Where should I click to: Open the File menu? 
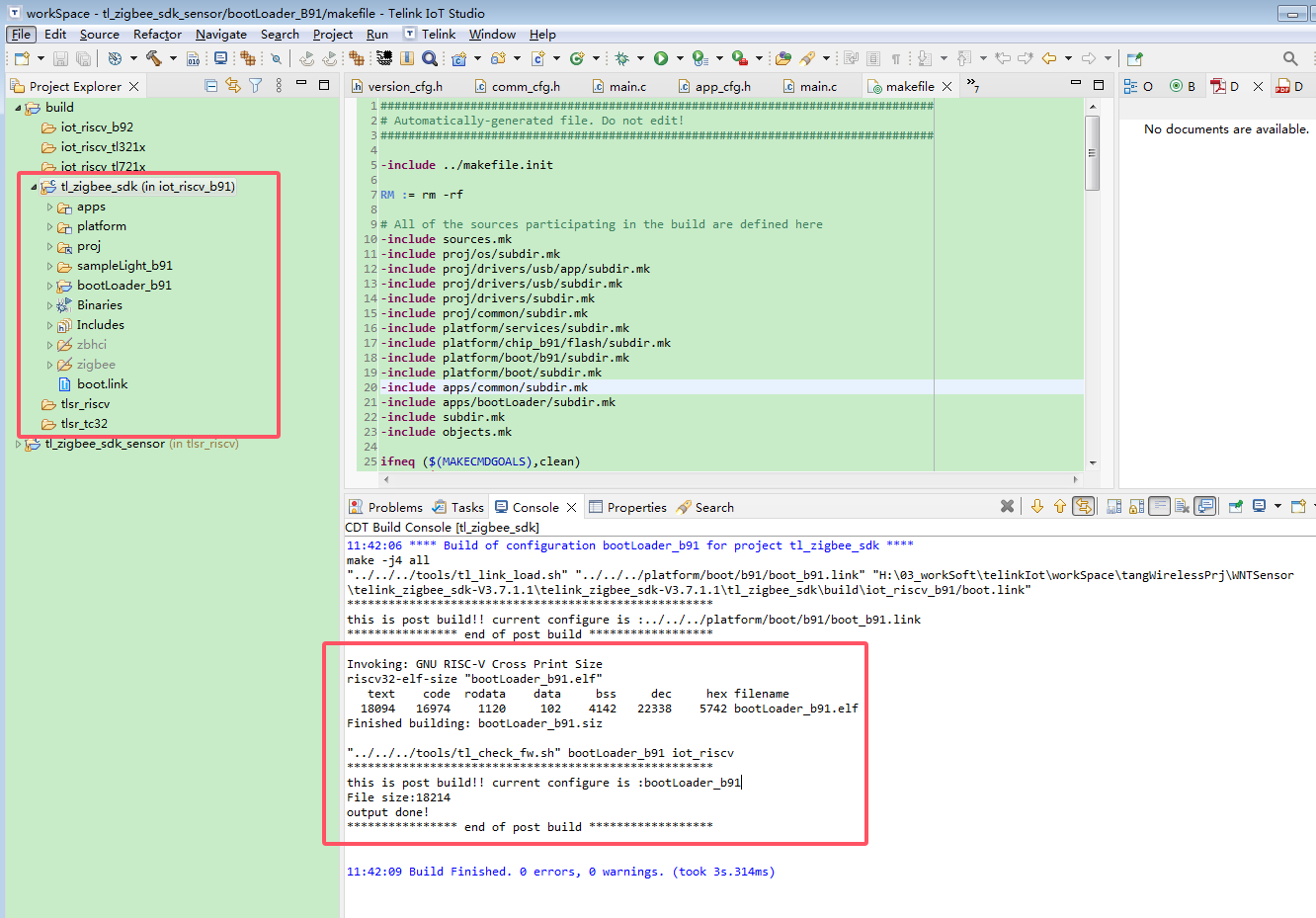[21, 34]
